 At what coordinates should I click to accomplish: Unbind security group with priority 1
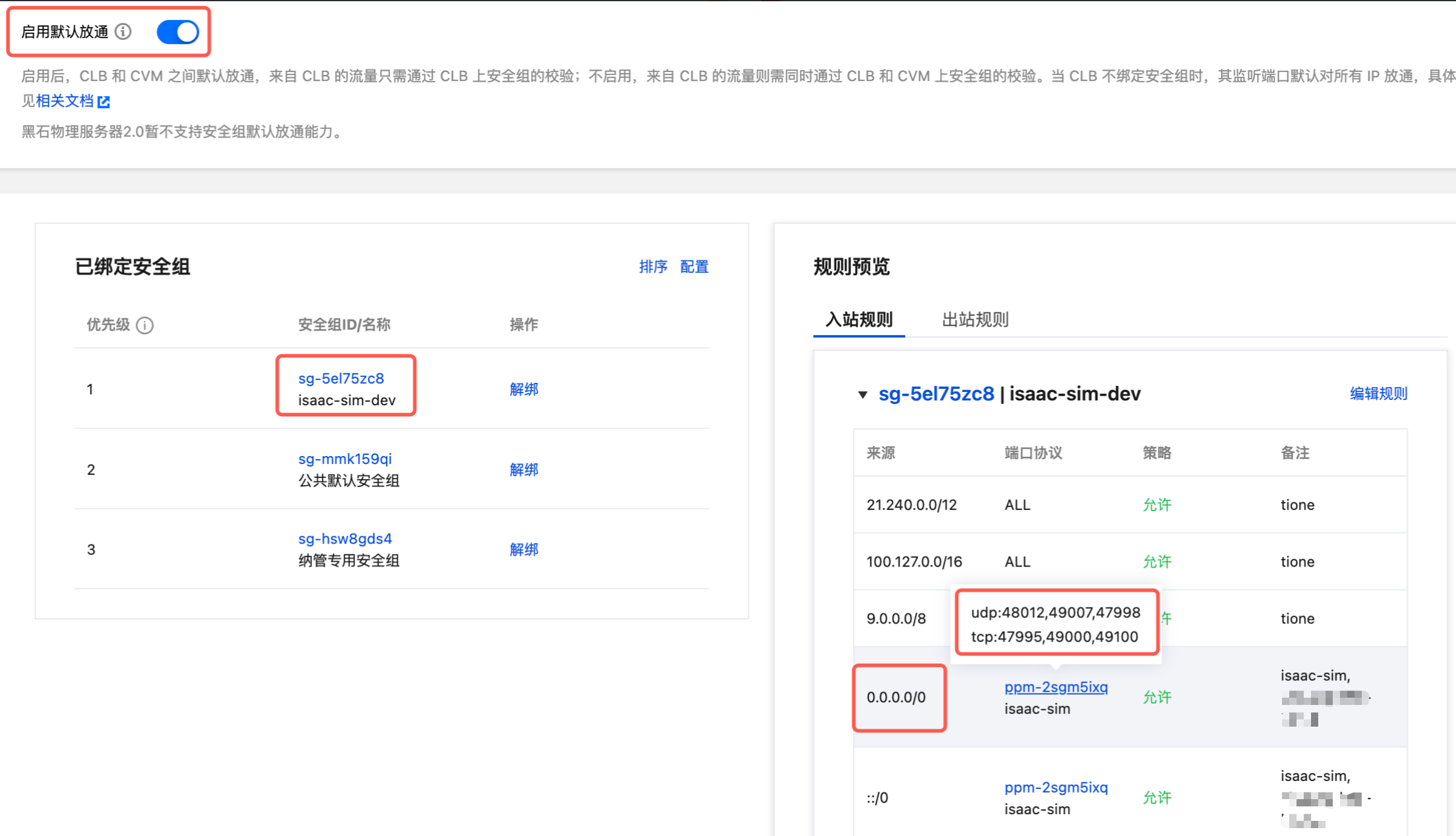524,389
